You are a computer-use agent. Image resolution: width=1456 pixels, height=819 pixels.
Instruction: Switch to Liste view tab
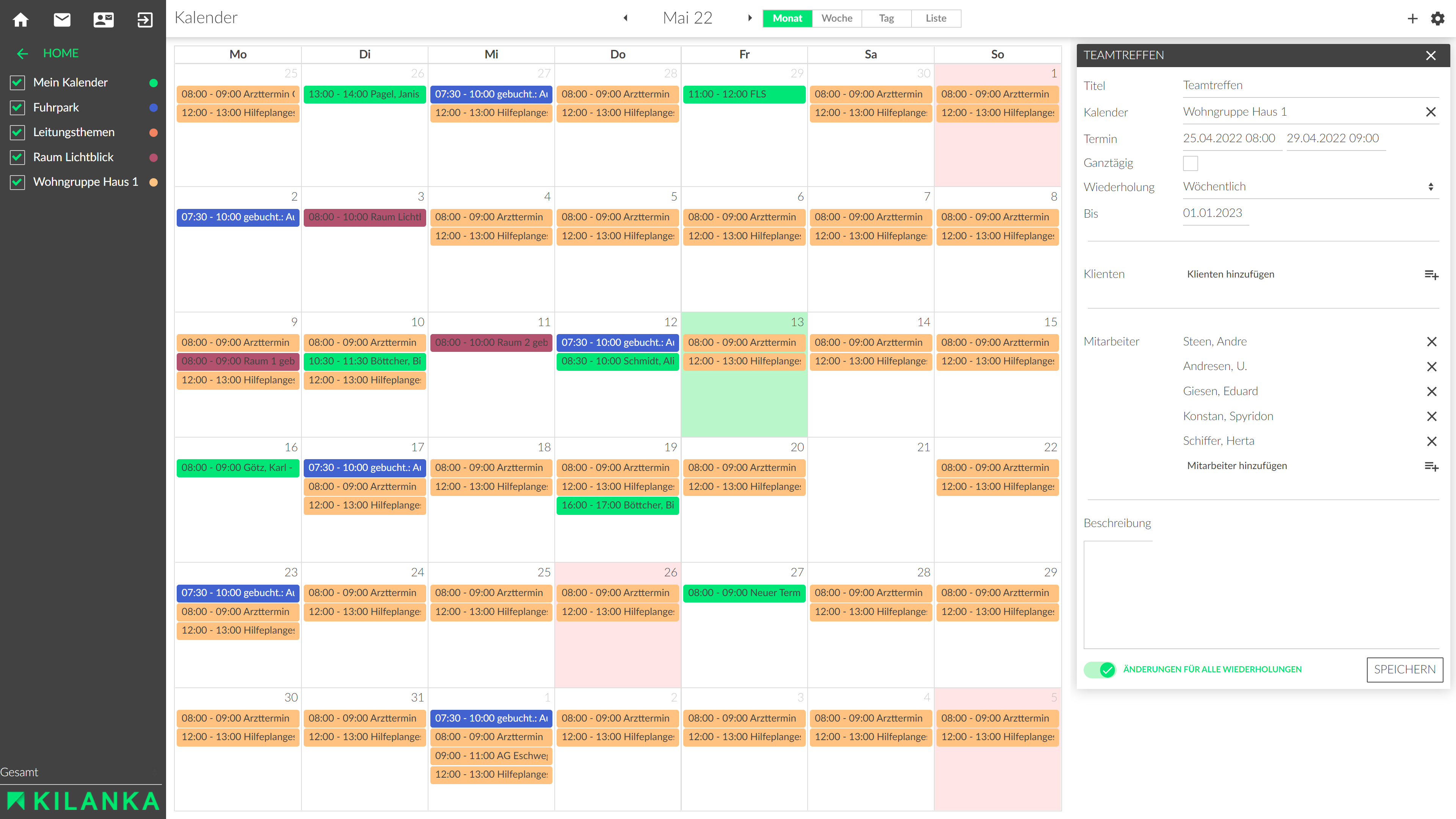935,18
